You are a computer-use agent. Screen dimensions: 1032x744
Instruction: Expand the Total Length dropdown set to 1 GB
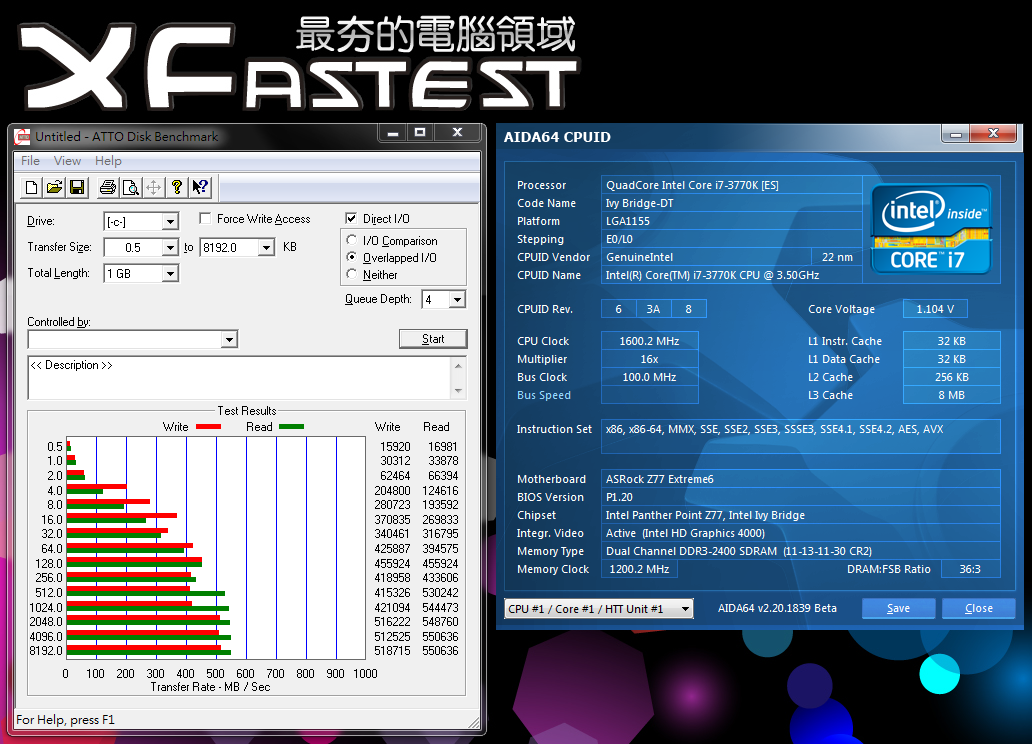pyautogui.click(x=170, y=274)
